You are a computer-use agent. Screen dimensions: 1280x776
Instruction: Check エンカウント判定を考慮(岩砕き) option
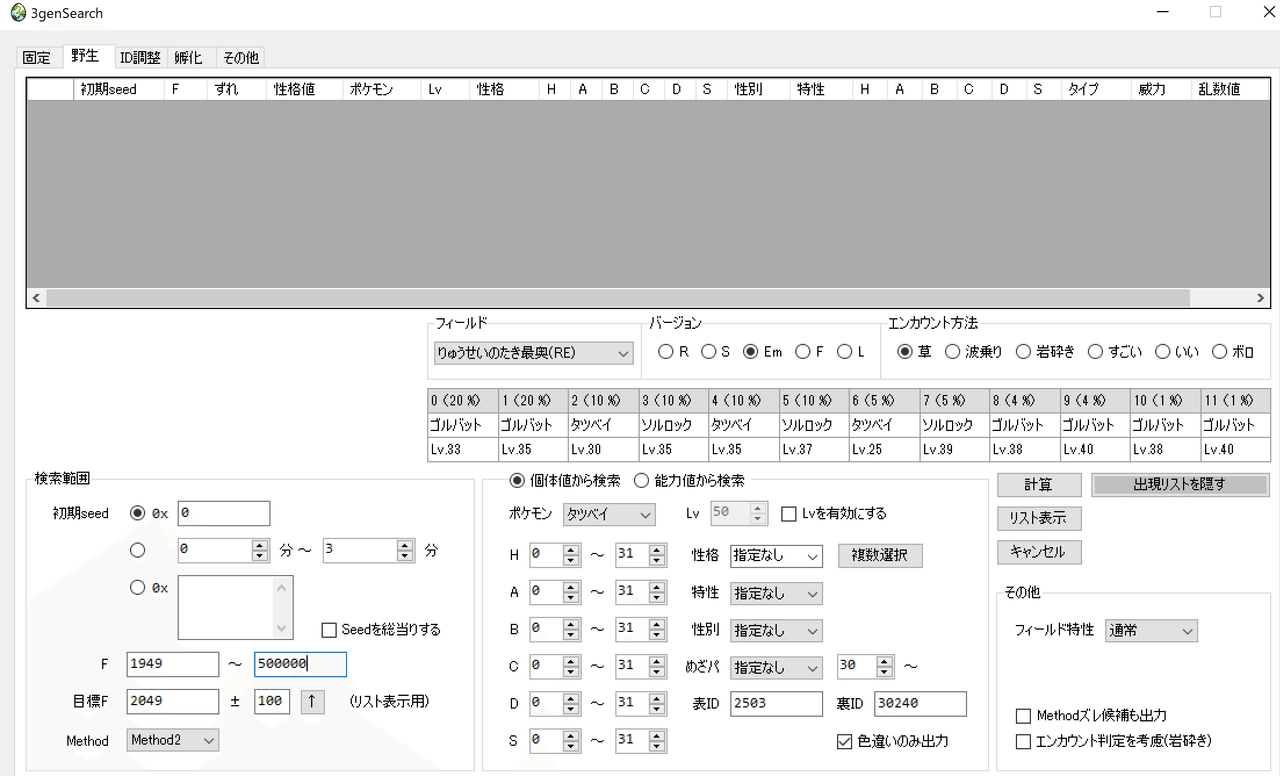pos(1023,739)
